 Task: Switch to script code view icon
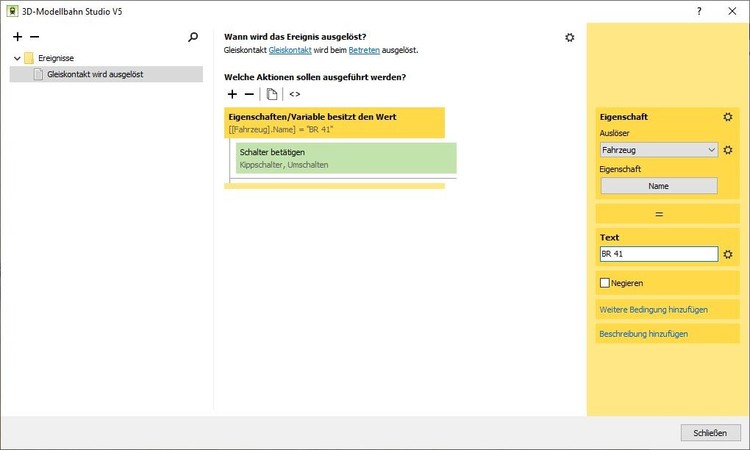(295, 94)
